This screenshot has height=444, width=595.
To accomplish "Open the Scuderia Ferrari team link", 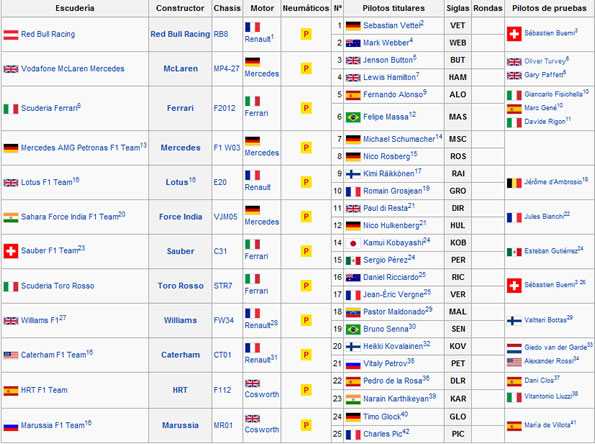I will tap(49, 108).
